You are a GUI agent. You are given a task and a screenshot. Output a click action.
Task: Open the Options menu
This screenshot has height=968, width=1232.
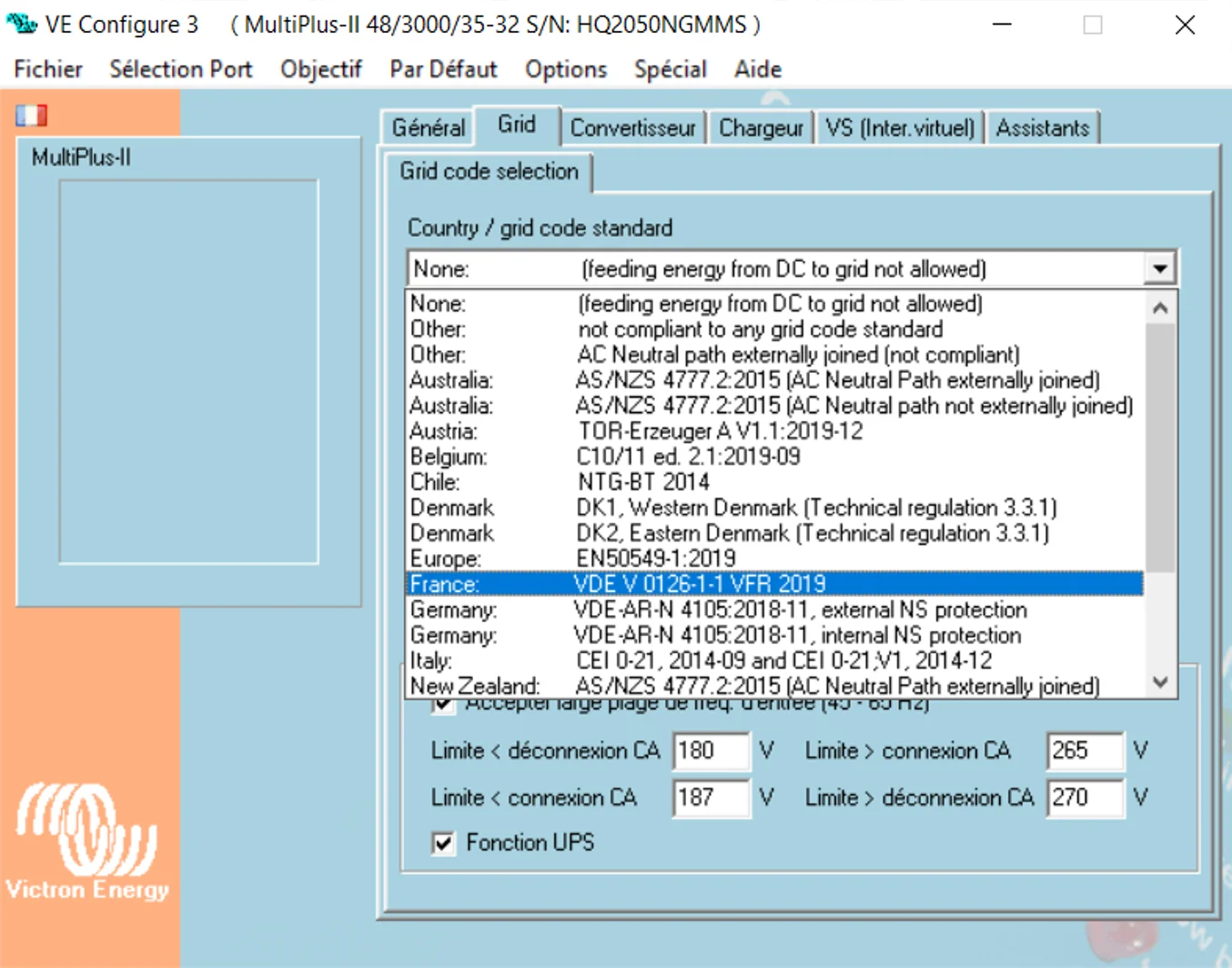[x=566, y=69]
